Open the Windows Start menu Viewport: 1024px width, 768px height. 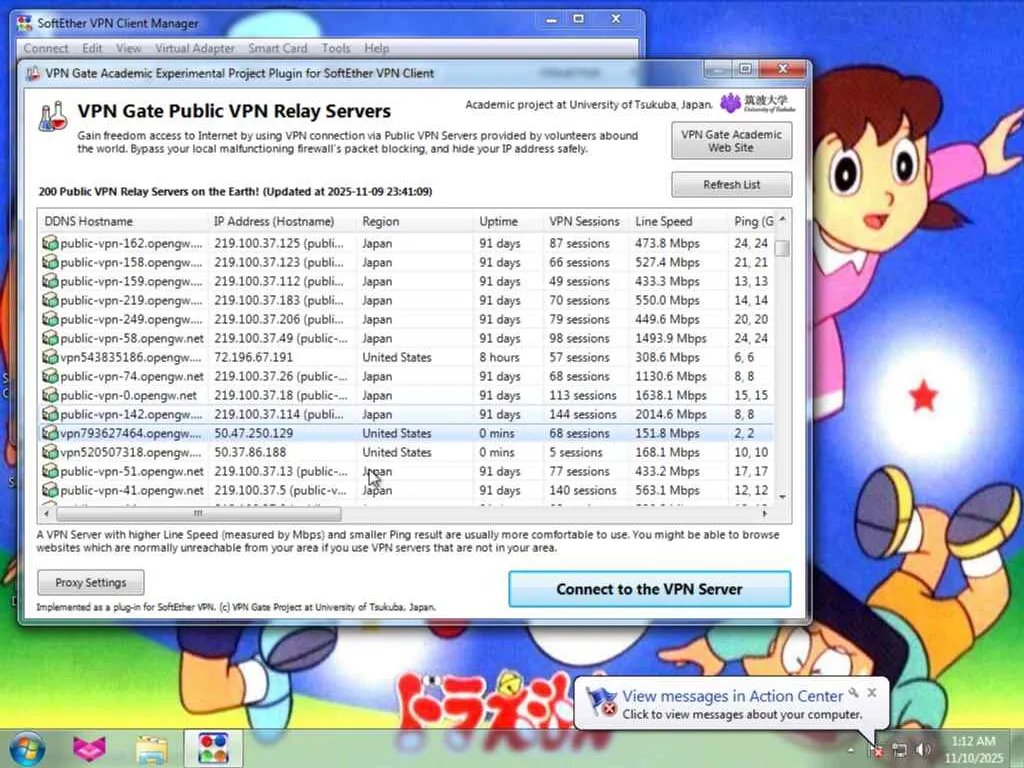27,748
